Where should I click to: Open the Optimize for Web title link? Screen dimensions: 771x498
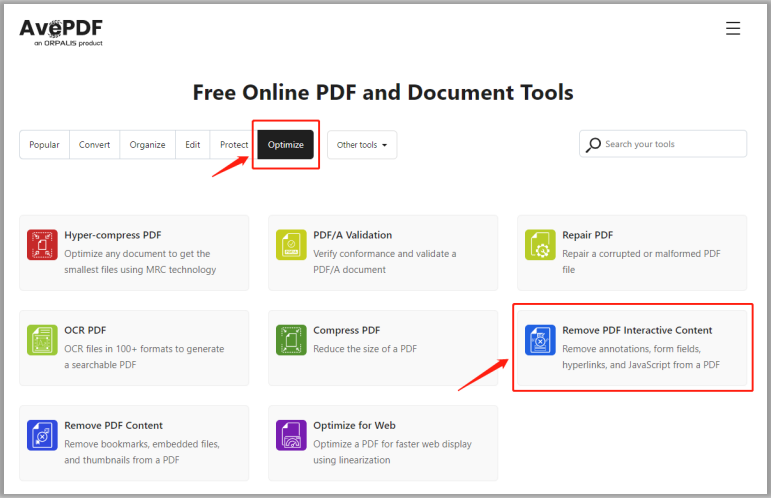click(355, 426)
